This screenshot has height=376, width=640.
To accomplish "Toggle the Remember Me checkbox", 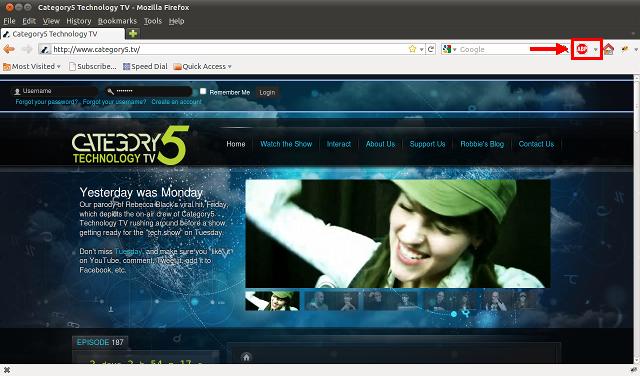I will (x=203, y=91).
